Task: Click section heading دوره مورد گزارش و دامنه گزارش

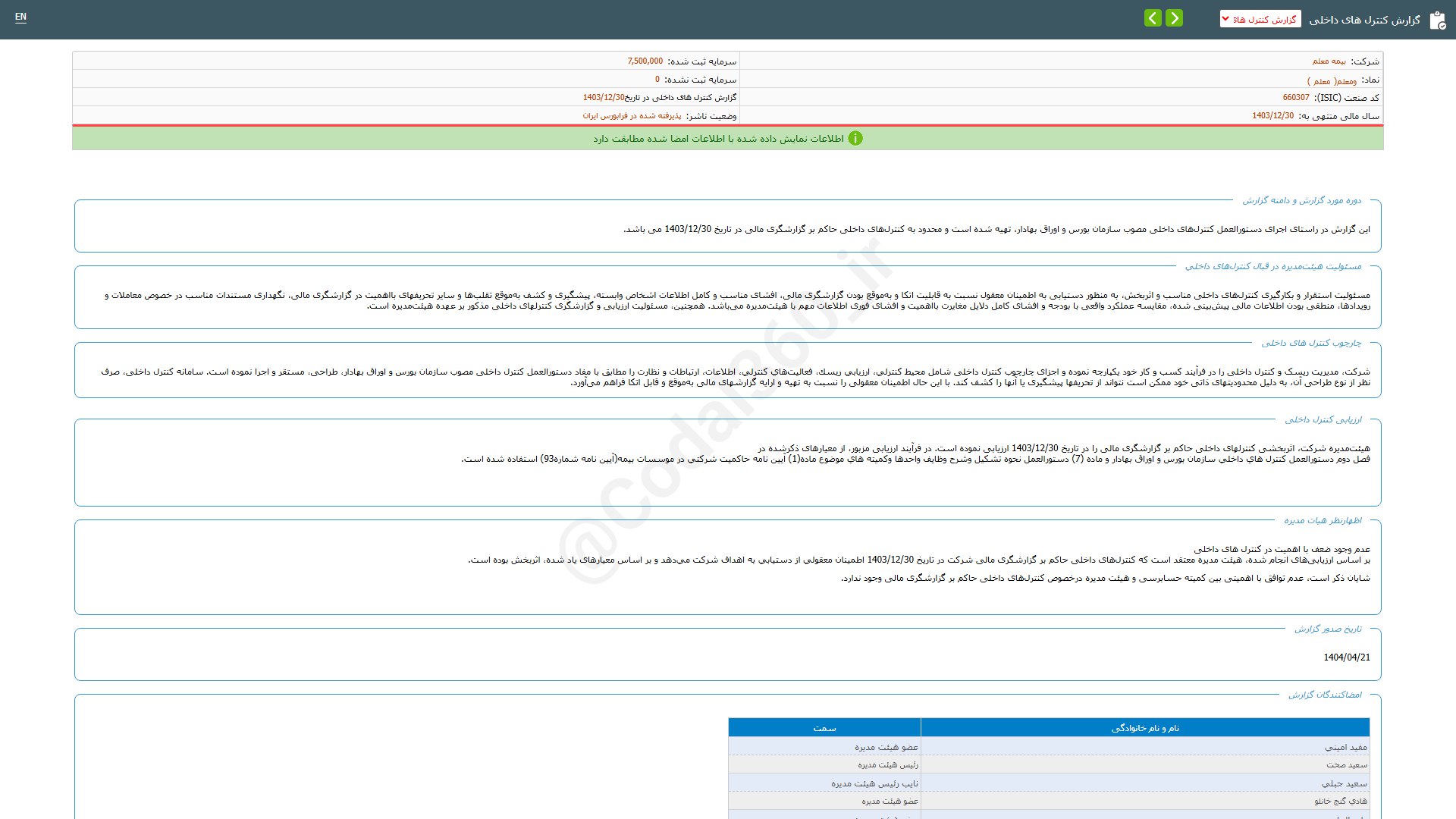Action: tap(1302, 201)
